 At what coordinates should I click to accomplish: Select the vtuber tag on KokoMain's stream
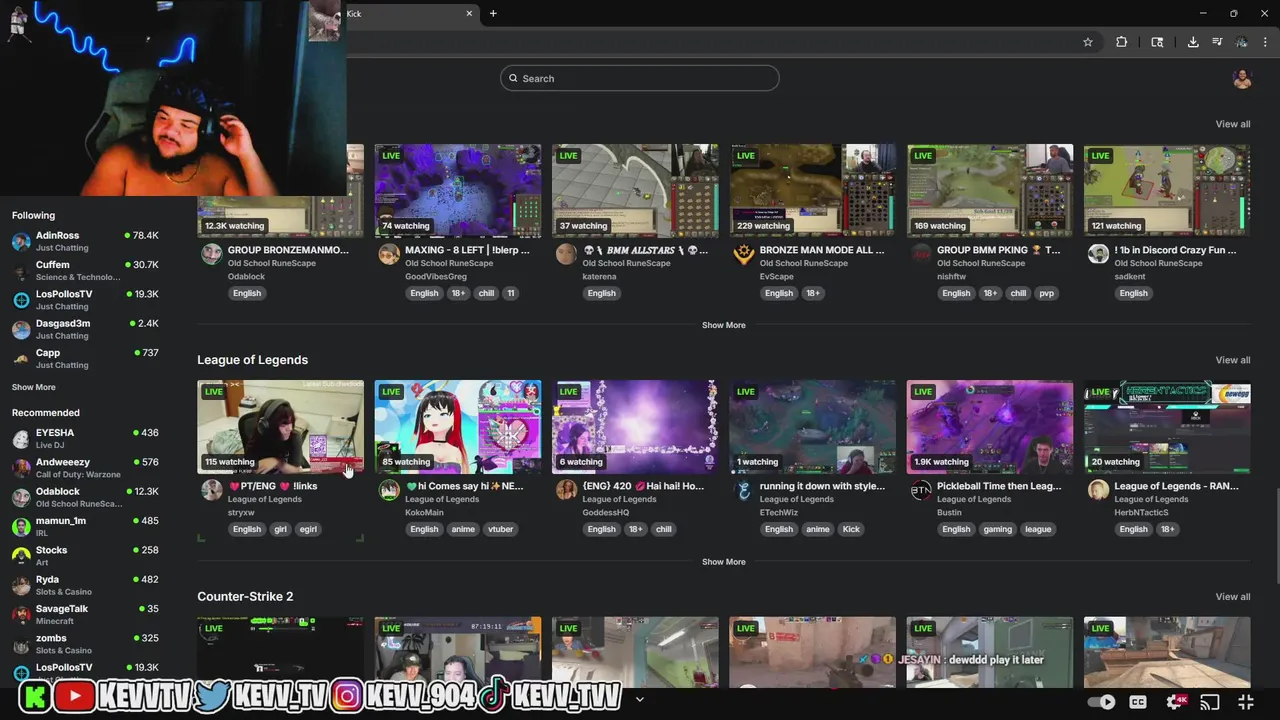tap(500, 529)
